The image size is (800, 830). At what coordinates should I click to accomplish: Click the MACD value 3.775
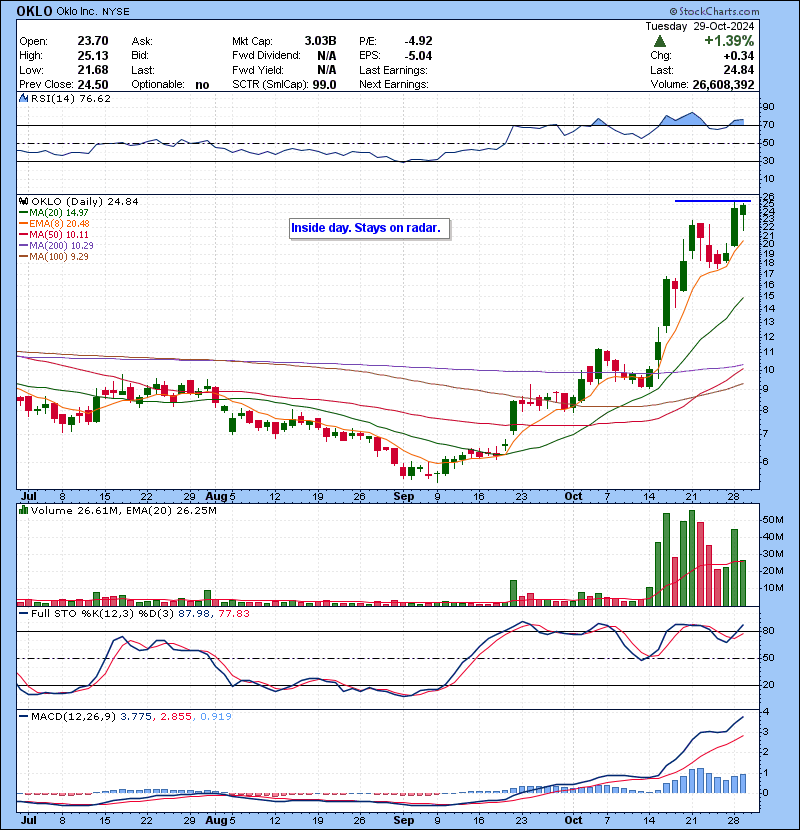pyautogui.click(x=136, y=717)
